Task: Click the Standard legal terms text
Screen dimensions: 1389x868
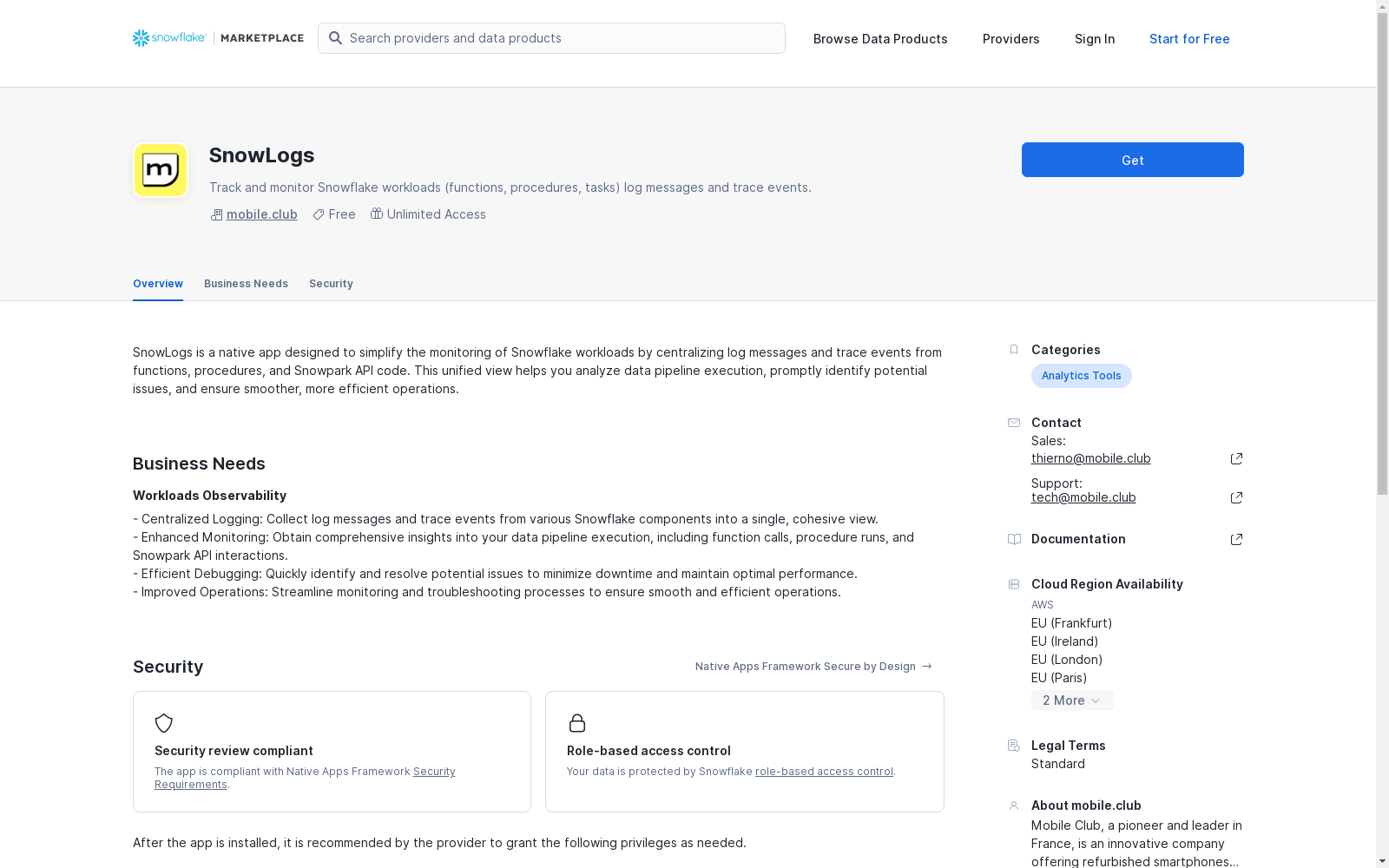Action: coord(1057,764)
